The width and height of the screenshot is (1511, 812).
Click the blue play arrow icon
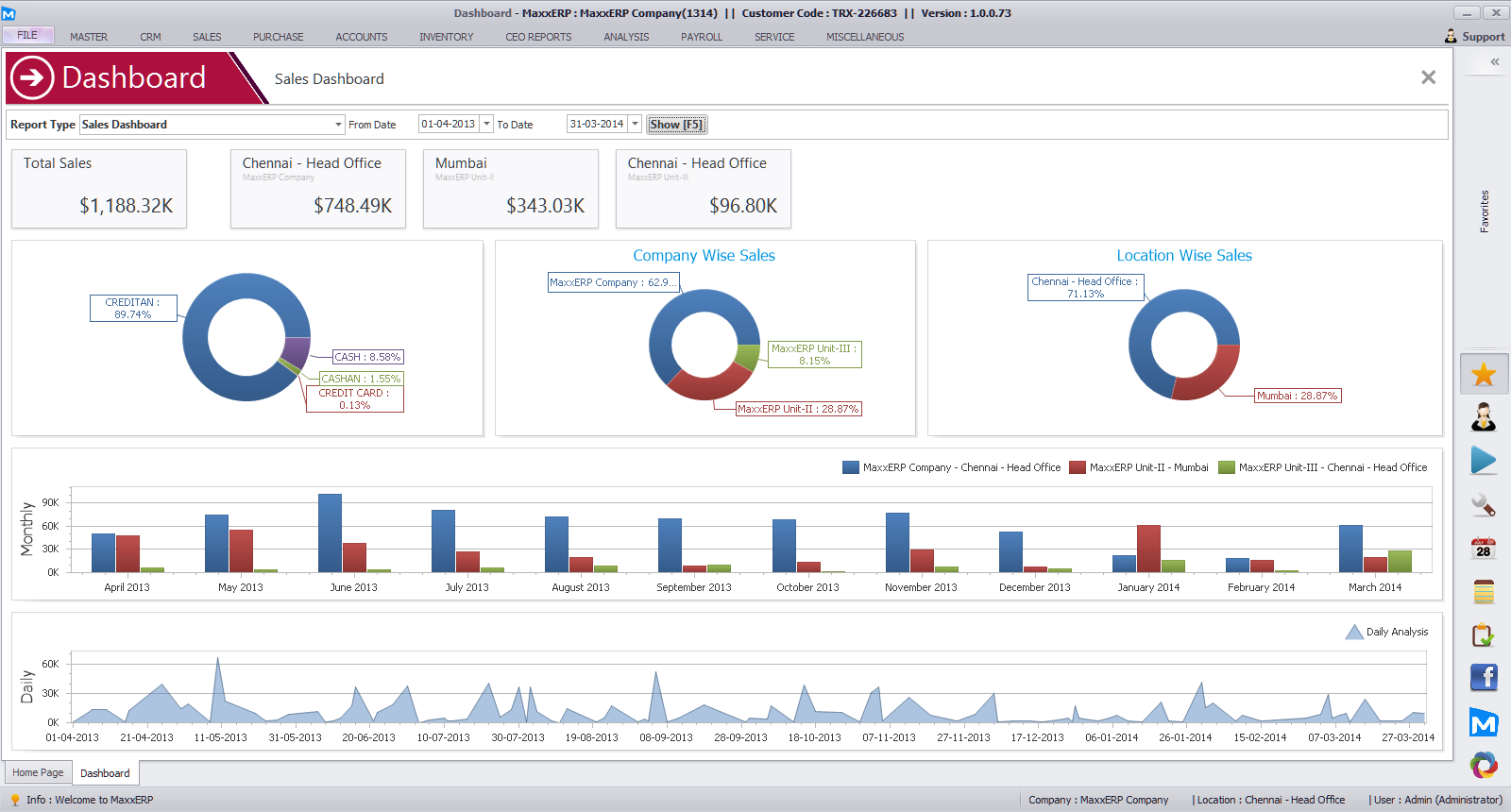tap(1484, 461)
